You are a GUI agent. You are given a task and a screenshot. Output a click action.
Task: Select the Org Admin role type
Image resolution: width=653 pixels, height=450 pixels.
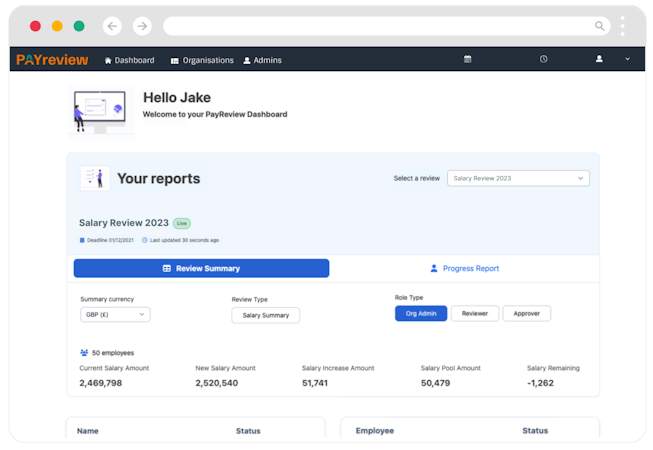(421, 313)
